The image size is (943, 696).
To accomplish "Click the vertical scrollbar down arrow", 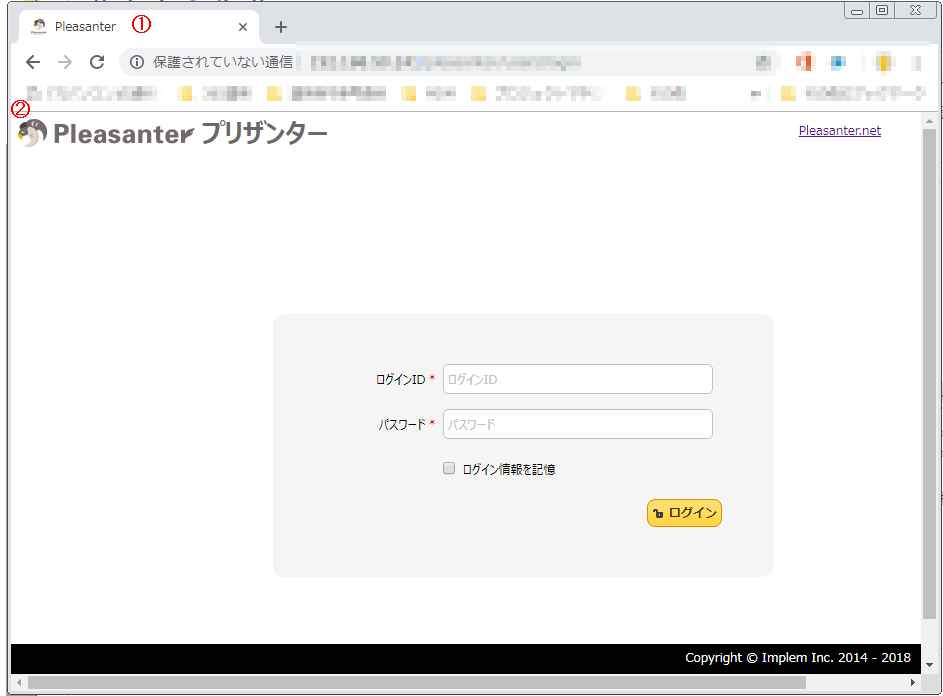I will point(929,665).
